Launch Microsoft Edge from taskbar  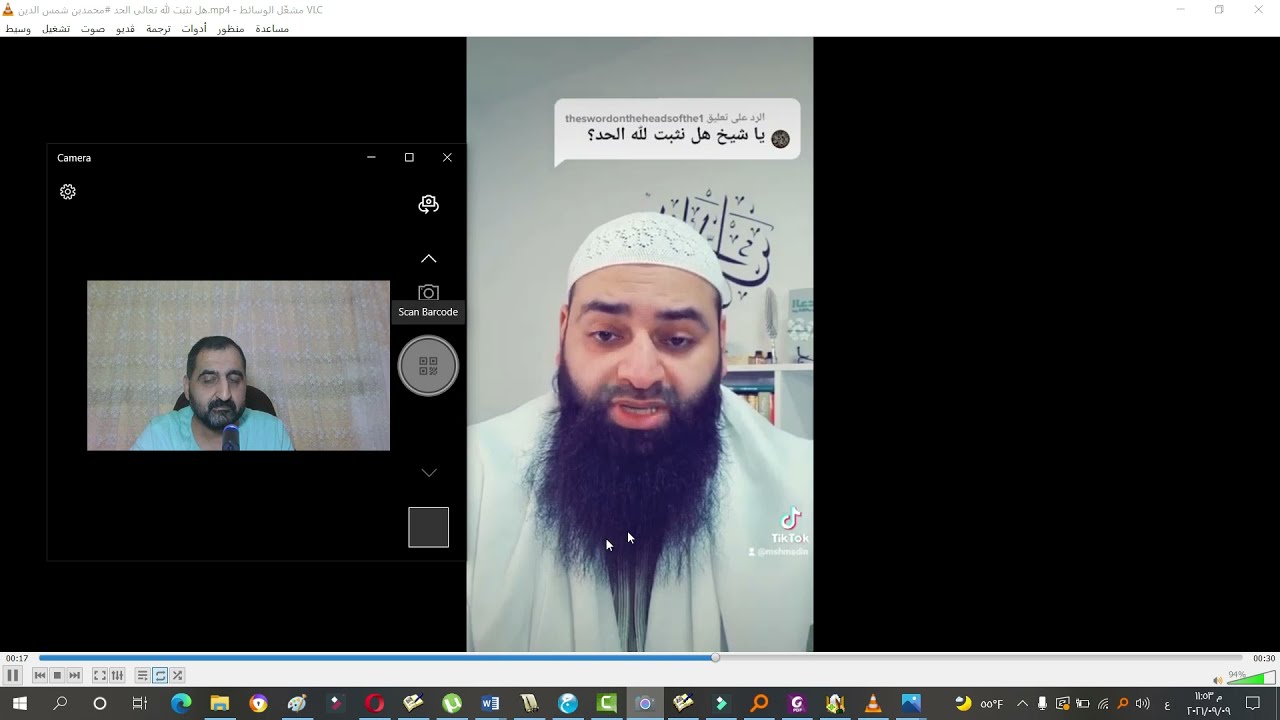coord(181,704)
